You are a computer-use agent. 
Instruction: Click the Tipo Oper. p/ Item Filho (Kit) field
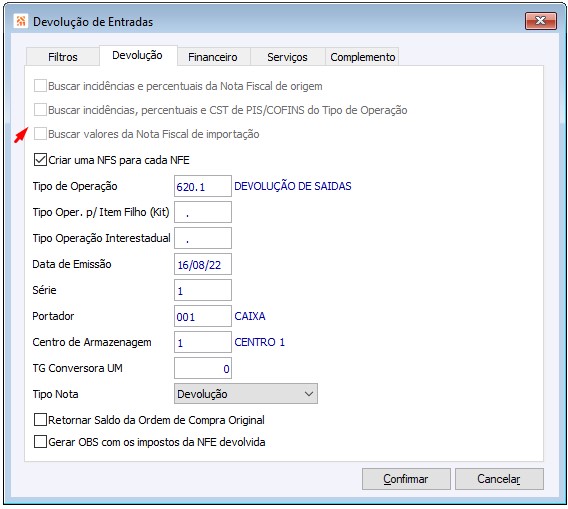[203, 212]
